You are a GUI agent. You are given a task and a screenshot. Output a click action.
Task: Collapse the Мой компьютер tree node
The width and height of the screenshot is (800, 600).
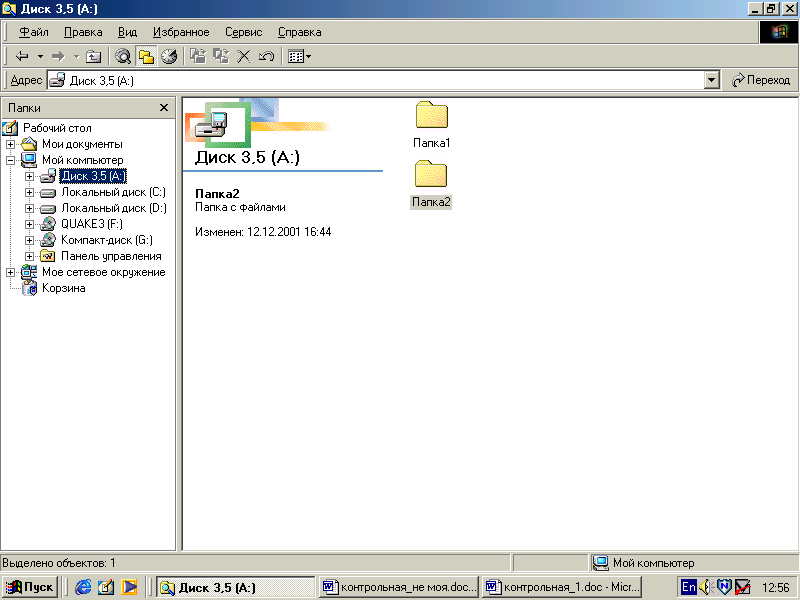[10, 160]
